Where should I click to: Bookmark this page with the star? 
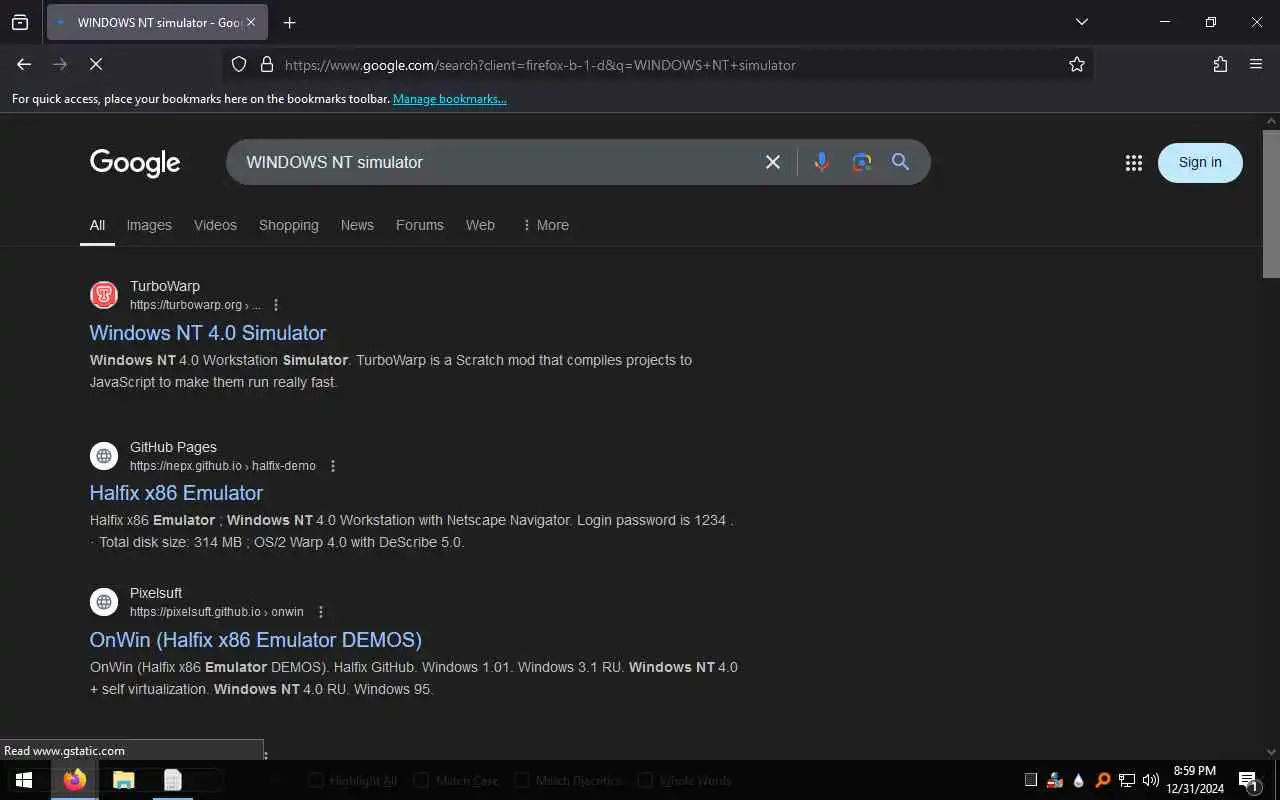1076,64
